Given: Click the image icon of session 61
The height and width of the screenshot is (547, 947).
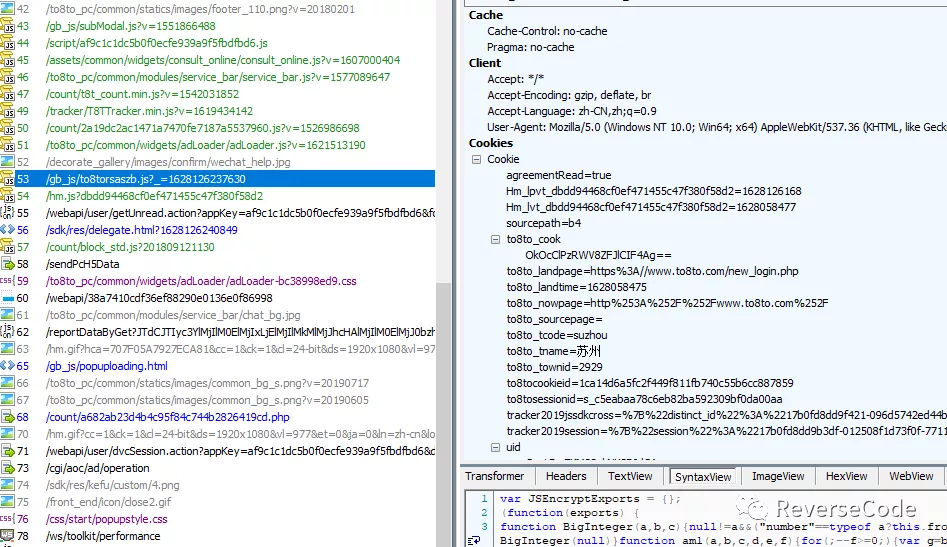Looking at the screenshot, I should [7, 315].
